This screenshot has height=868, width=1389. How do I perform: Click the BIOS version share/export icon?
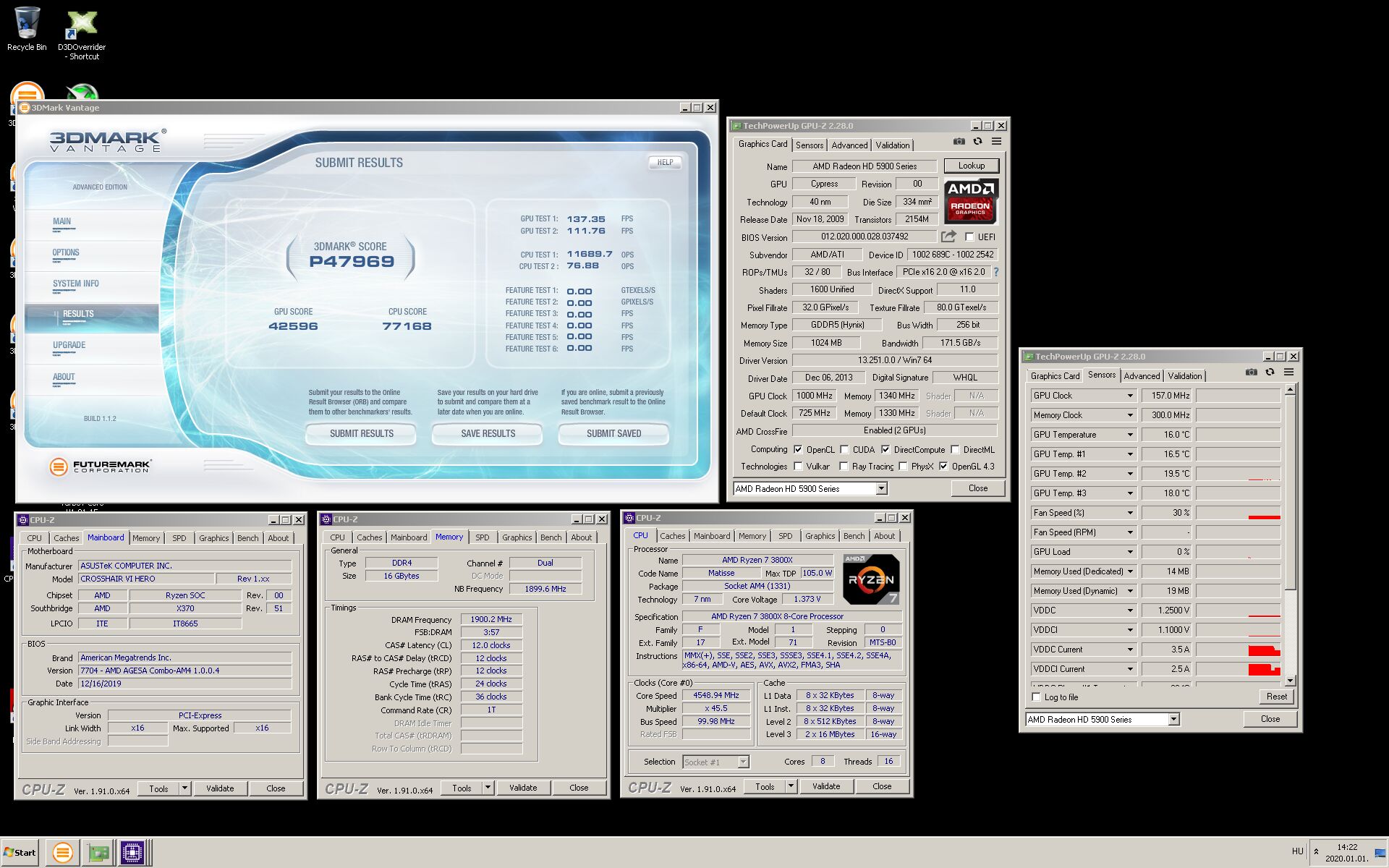(x=948, y=237)
